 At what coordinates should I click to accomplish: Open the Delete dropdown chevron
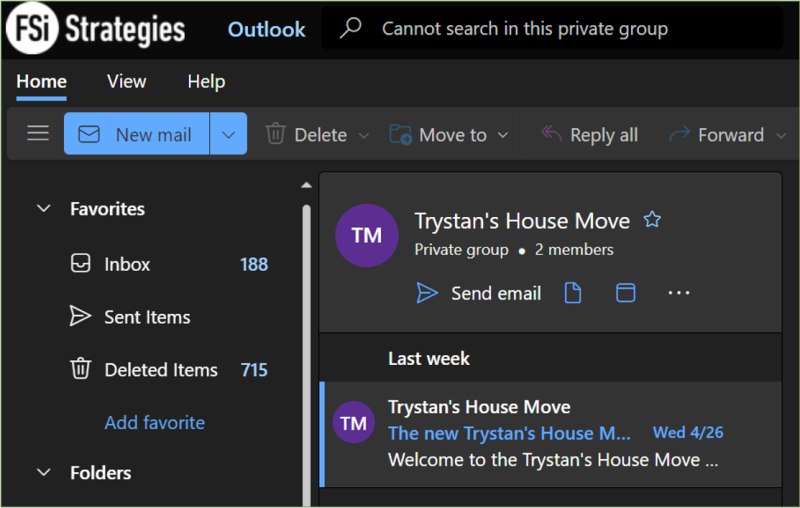[364, 136]
